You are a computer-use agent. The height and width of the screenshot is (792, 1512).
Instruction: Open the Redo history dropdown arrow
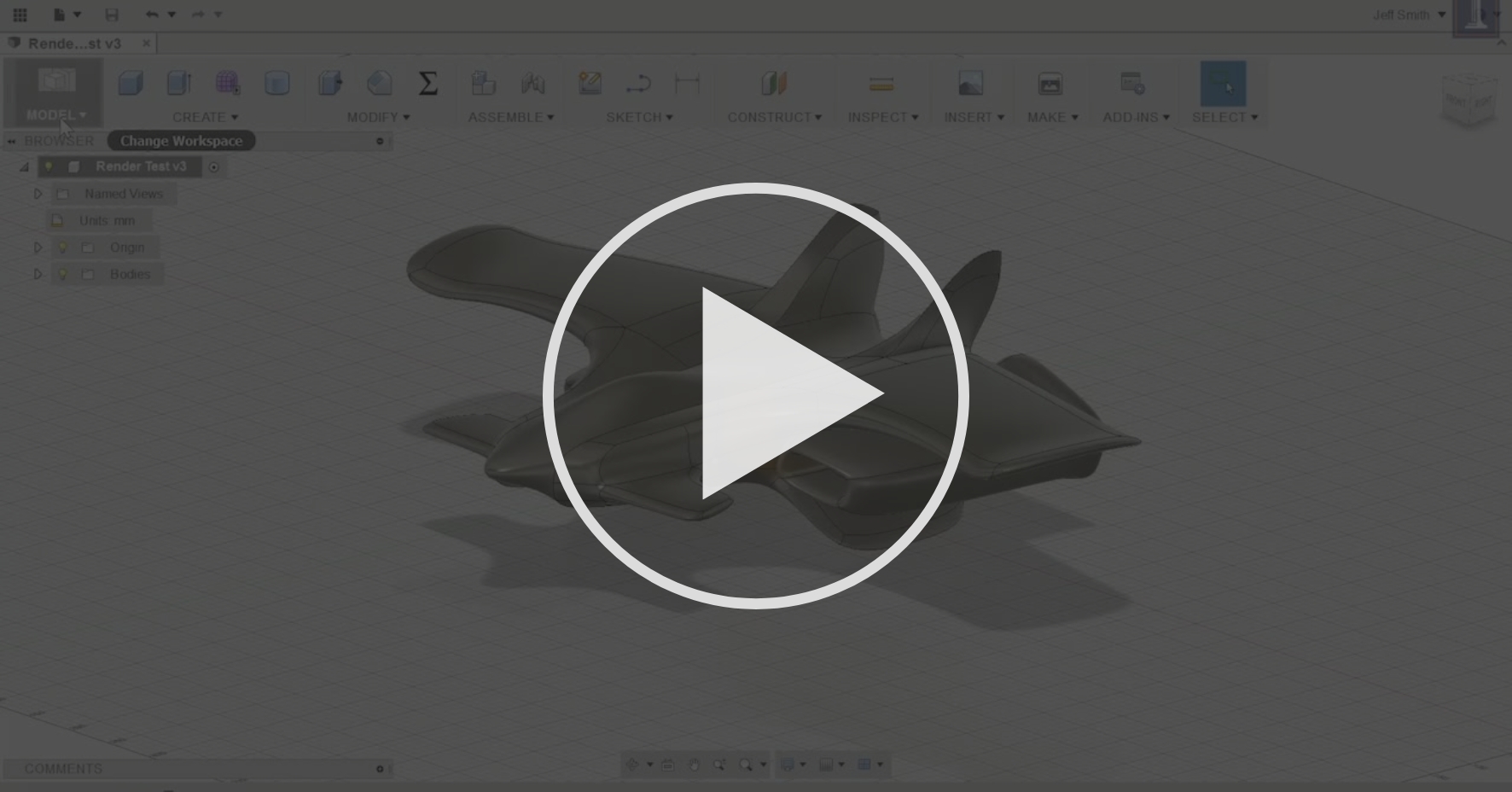(218, 15)
